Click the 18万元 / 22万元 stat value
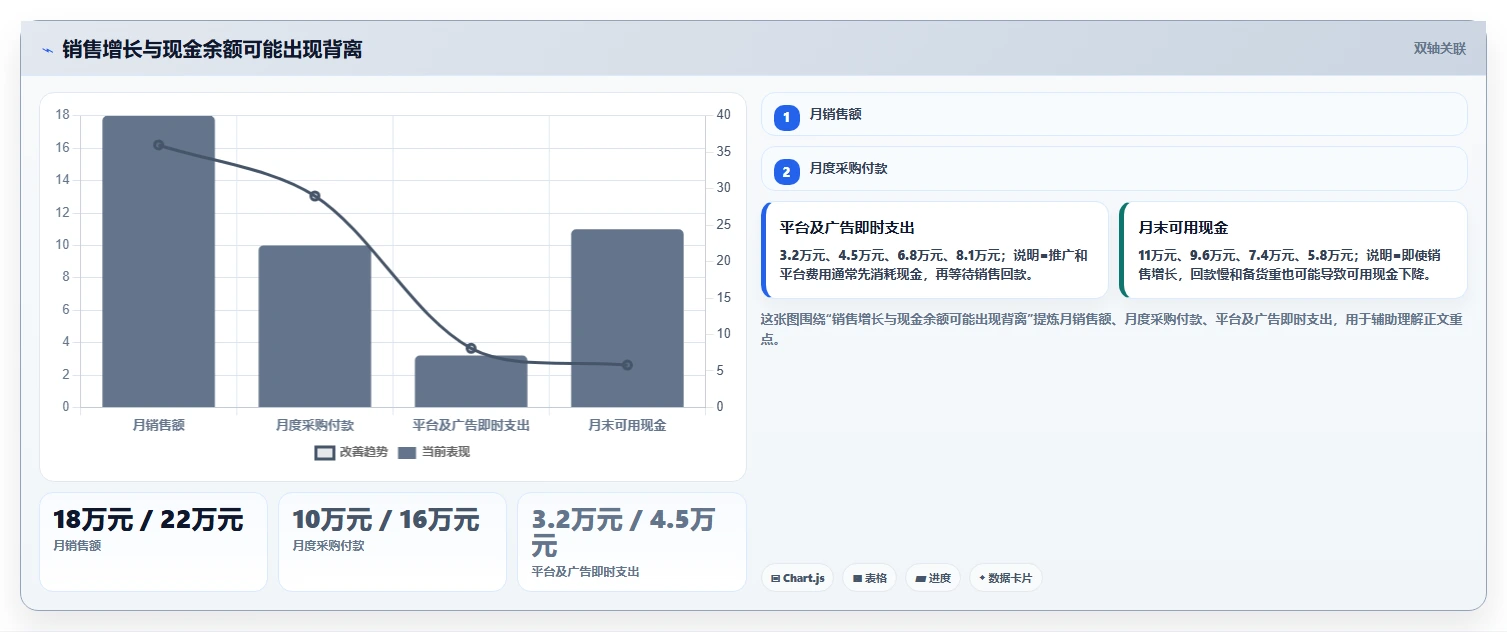This screenshot has width=1507, height=632. [x=148, y=520]
